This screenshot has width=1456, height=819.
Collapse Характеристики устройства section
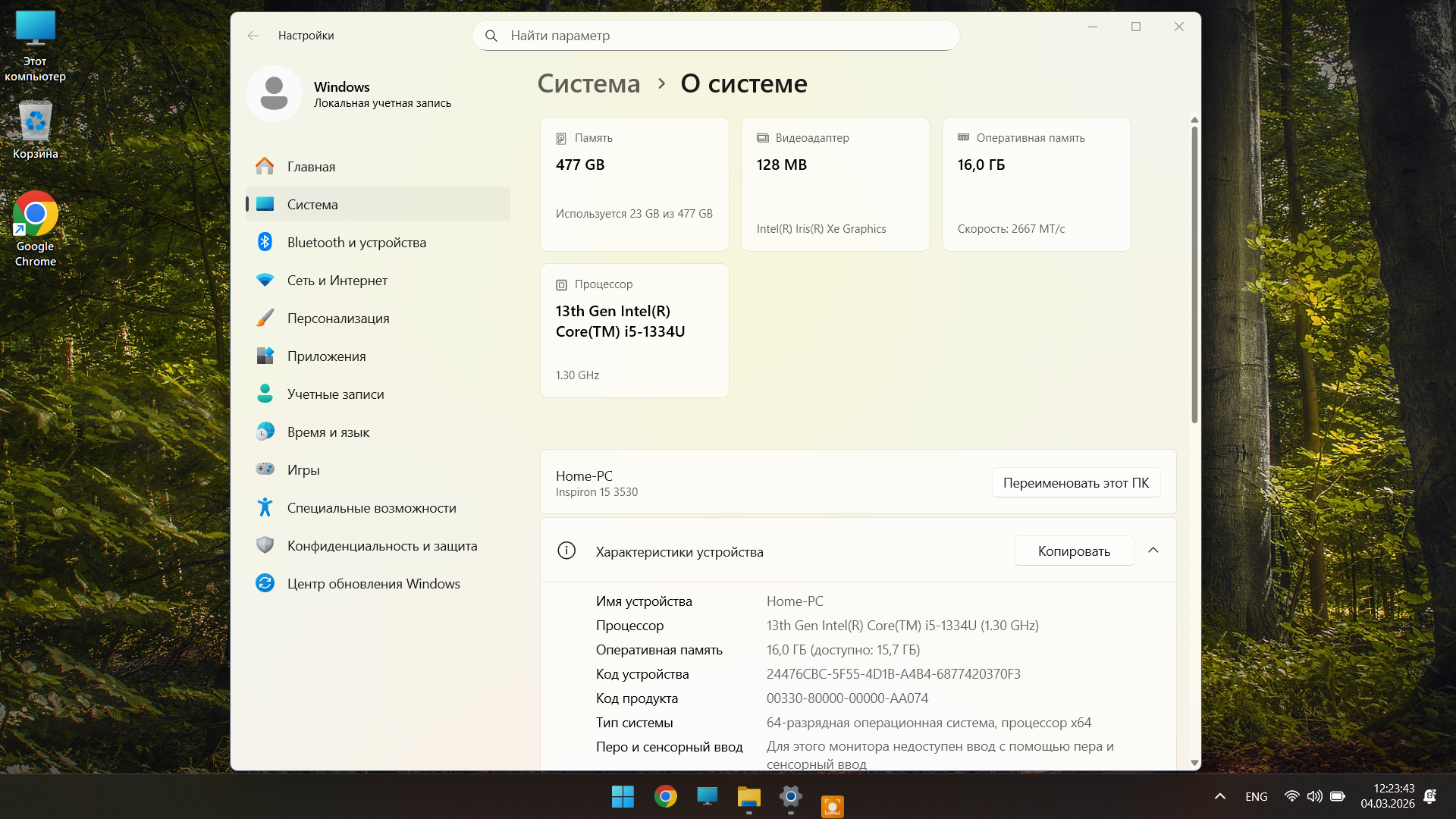point(1153,551)
